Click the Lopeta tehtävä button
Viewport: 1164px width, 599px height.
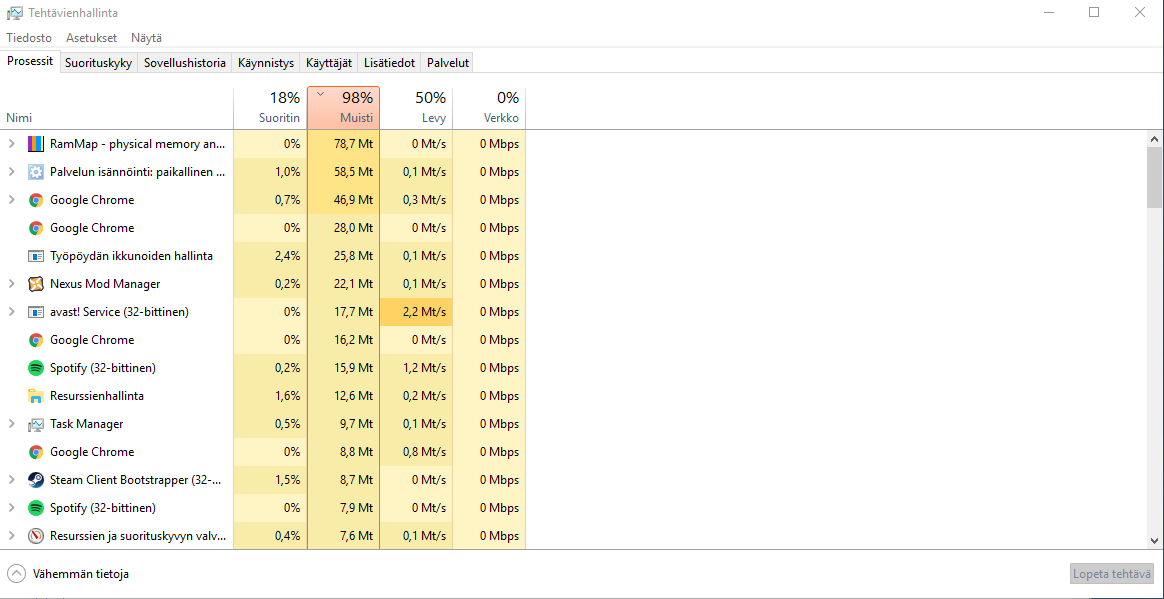pyautogui.click(x=1112, y=574)
